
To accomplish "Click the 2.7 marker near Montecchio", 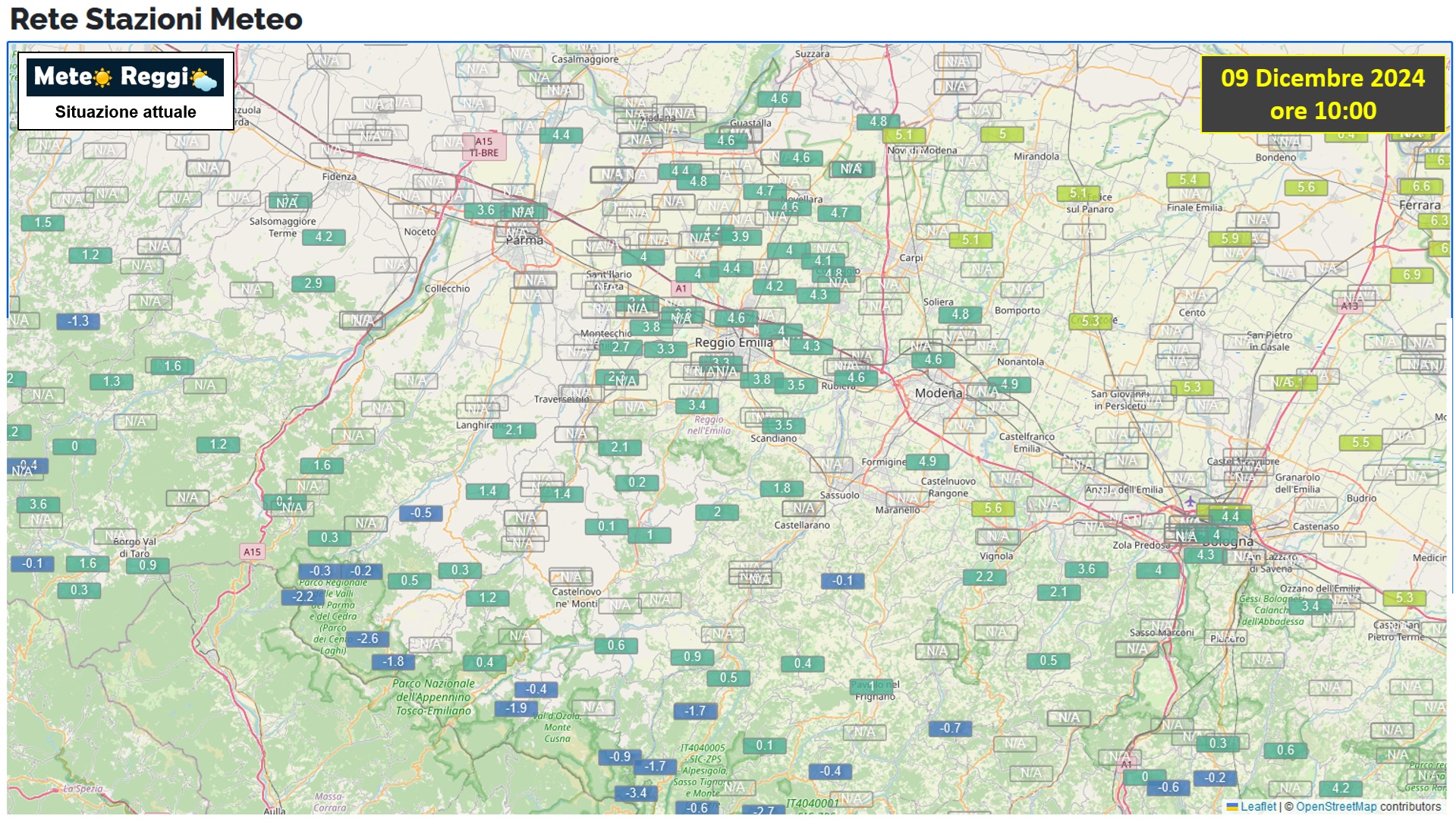I will click(620, 347).
